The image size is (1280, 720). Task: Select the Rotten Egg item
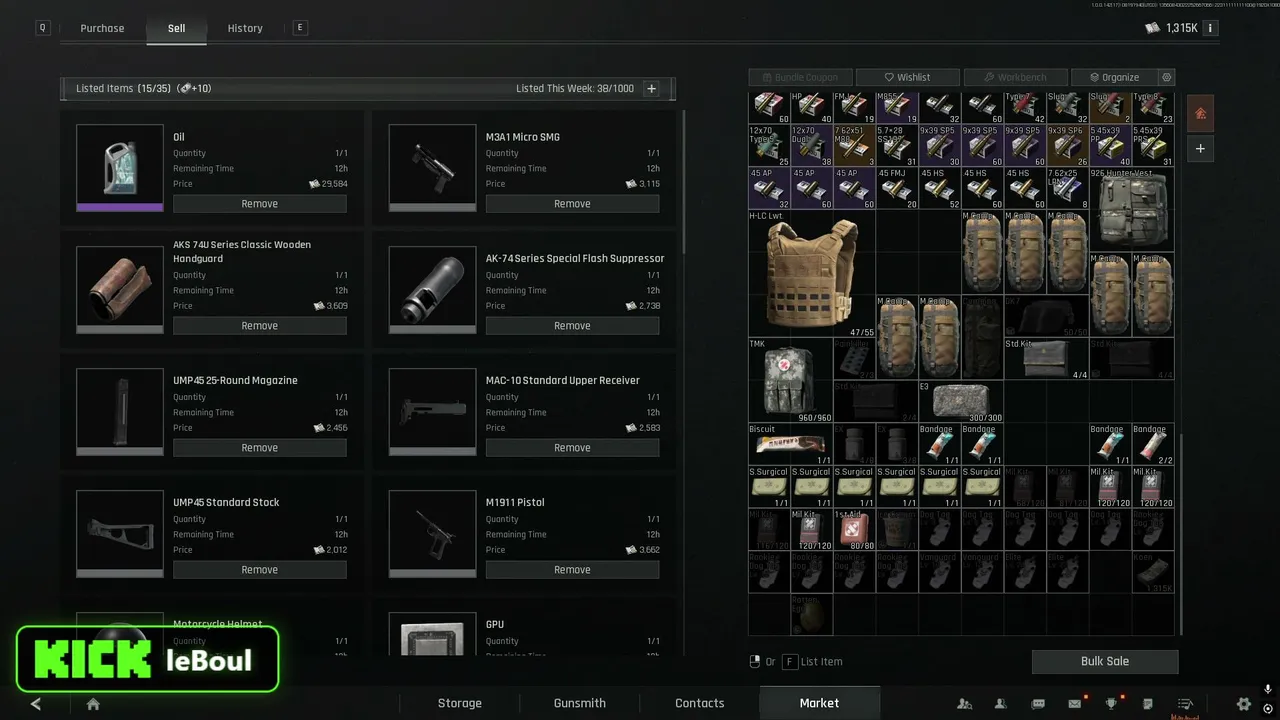coord(812,614)
